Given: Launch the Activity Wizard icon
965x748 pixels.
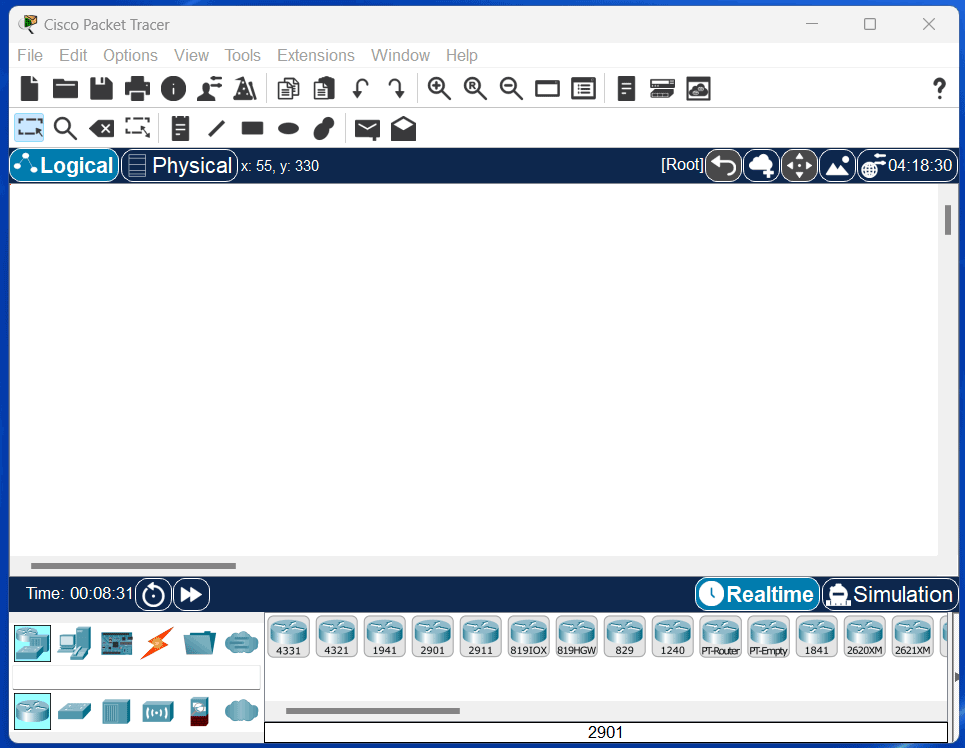Looking at the screenshot, I should coord(245,89).
